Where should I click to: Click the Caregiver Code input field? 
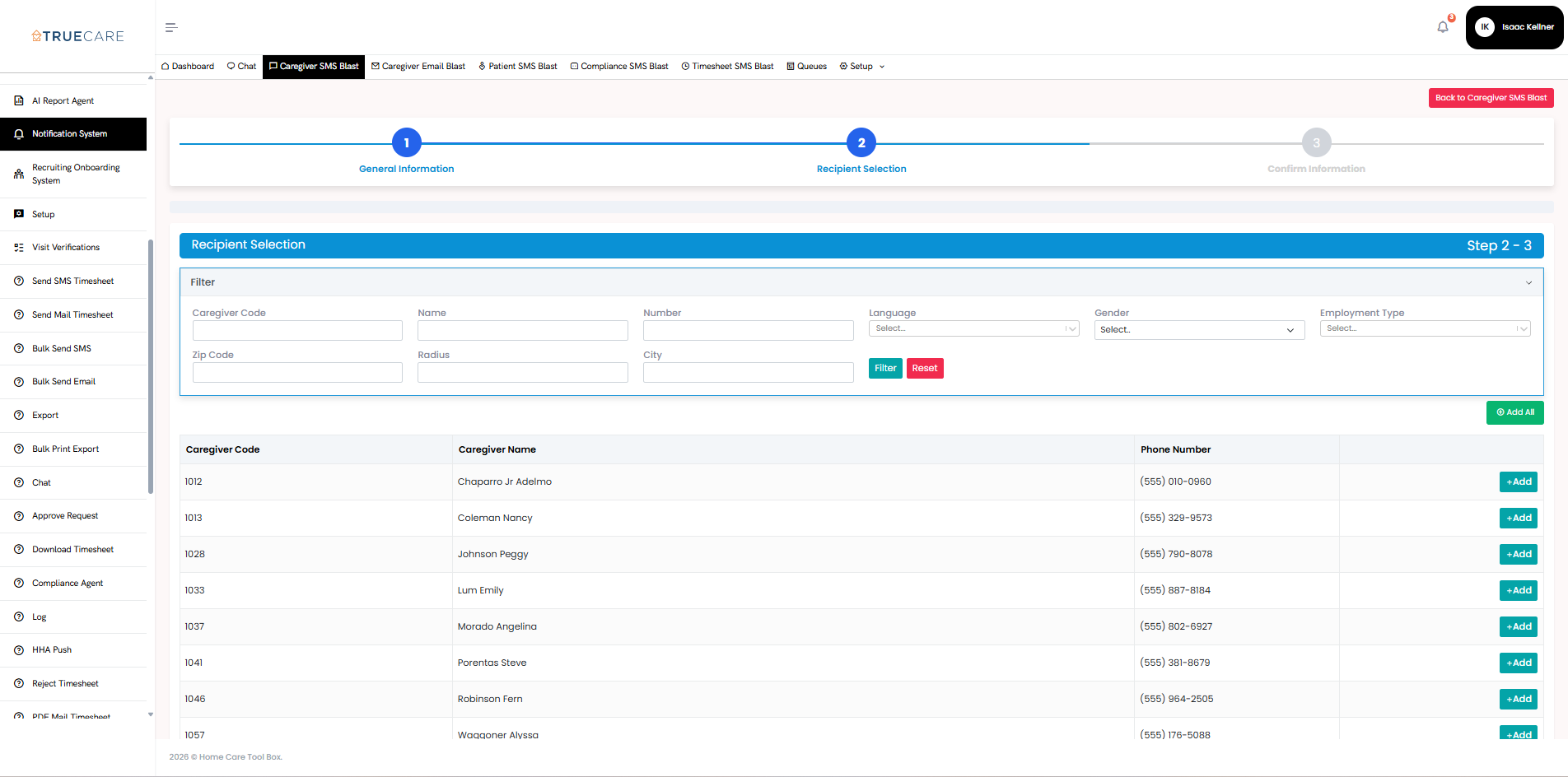point(297,330)
